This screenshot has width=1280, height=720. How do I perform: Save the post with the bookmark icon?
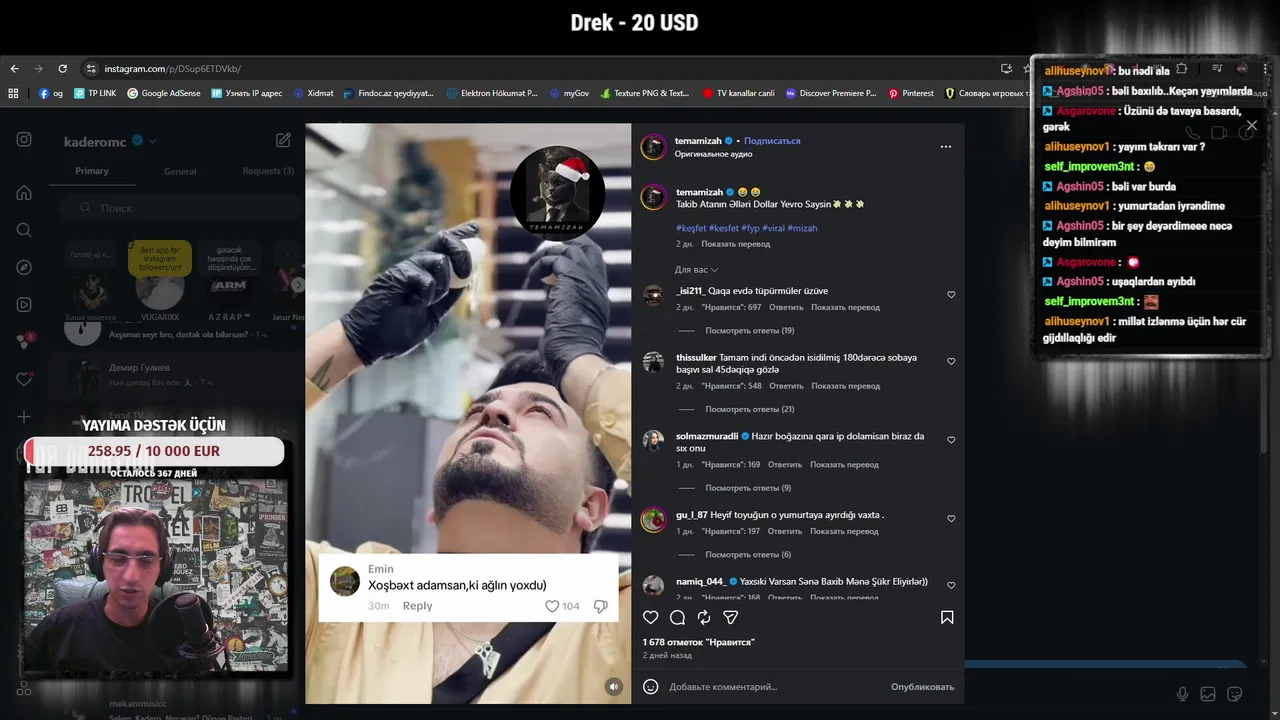947,617
